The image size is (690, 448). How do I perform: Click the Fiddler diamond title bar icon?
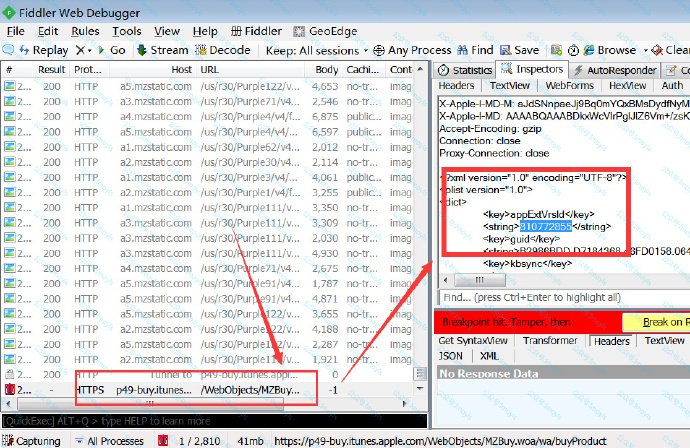pos(8,13)
